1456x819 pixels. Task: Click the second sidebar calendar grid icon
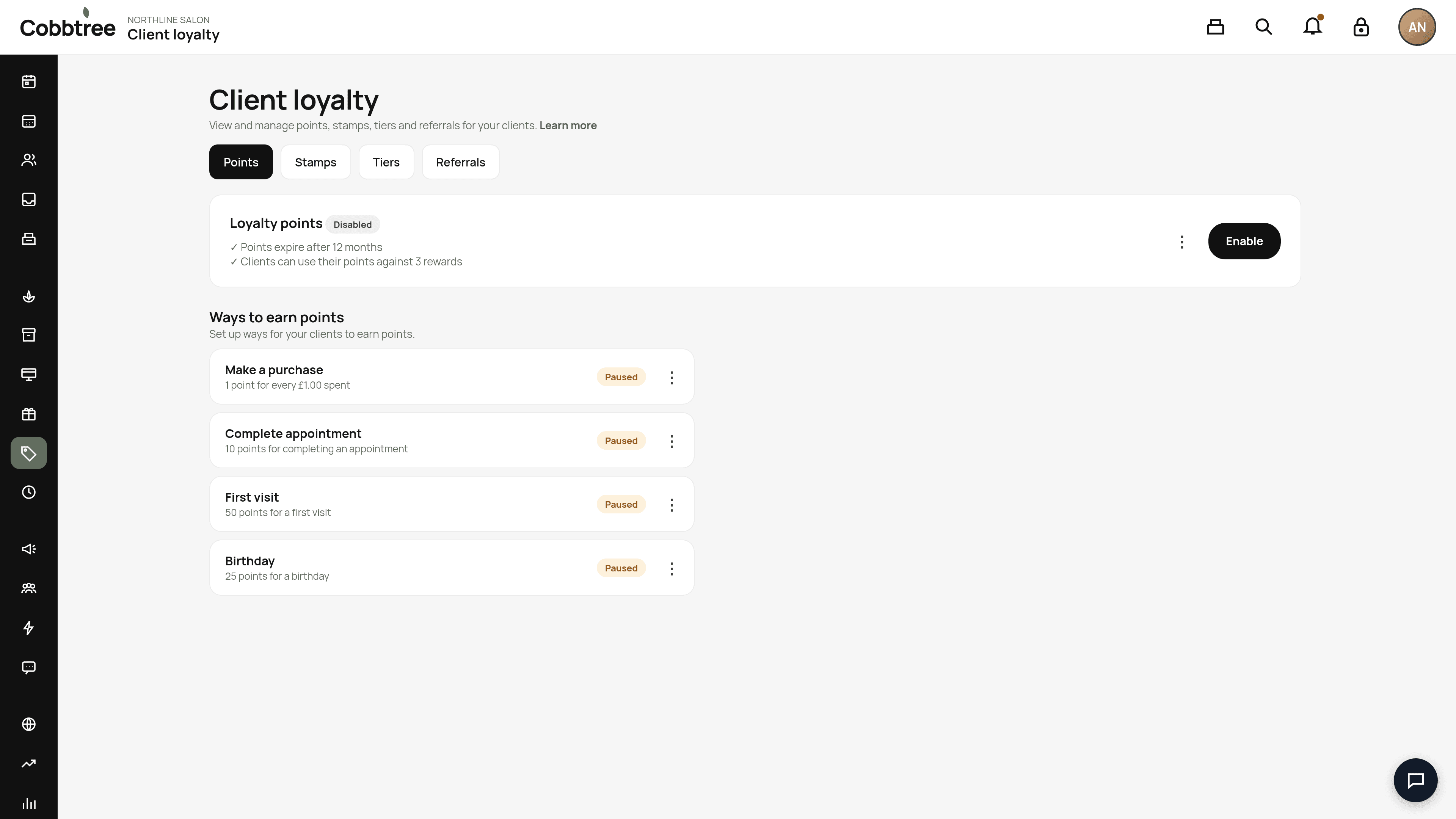click(x=29, y=121)
